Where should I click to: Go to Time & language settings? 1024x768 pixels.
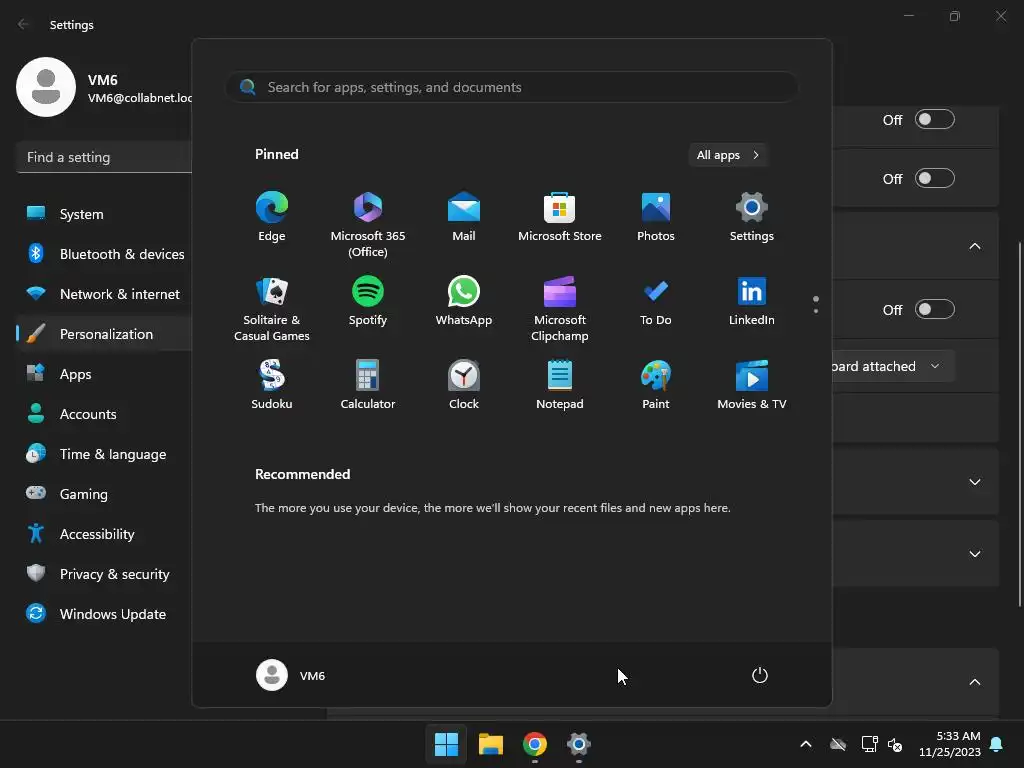click(104, 454)
